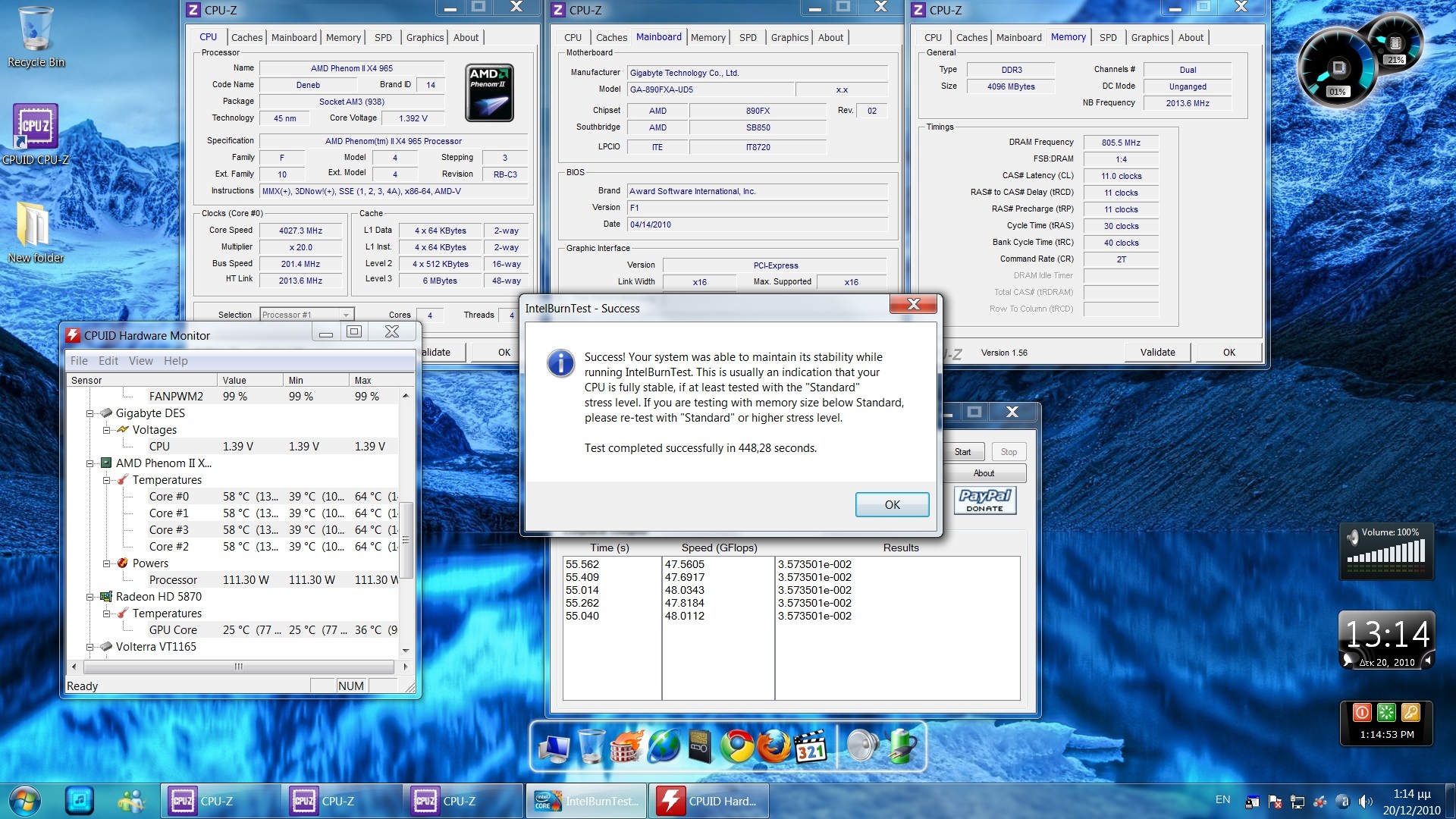Launch Google Chrome from the dock
This screenshot has width=1456, height=819.
(736, 746)
